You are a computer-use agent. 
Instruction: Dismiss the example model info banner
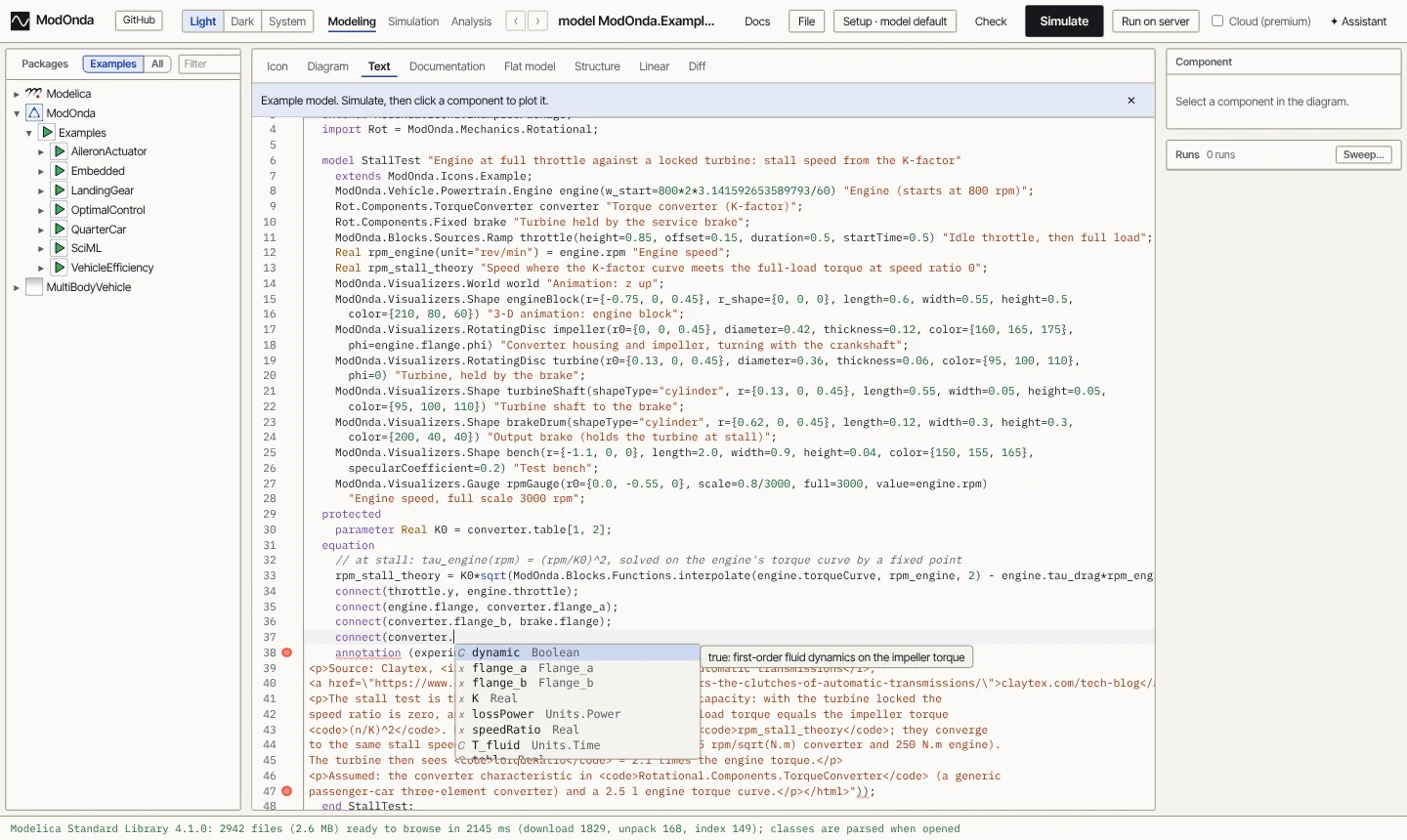point(1131,101)
